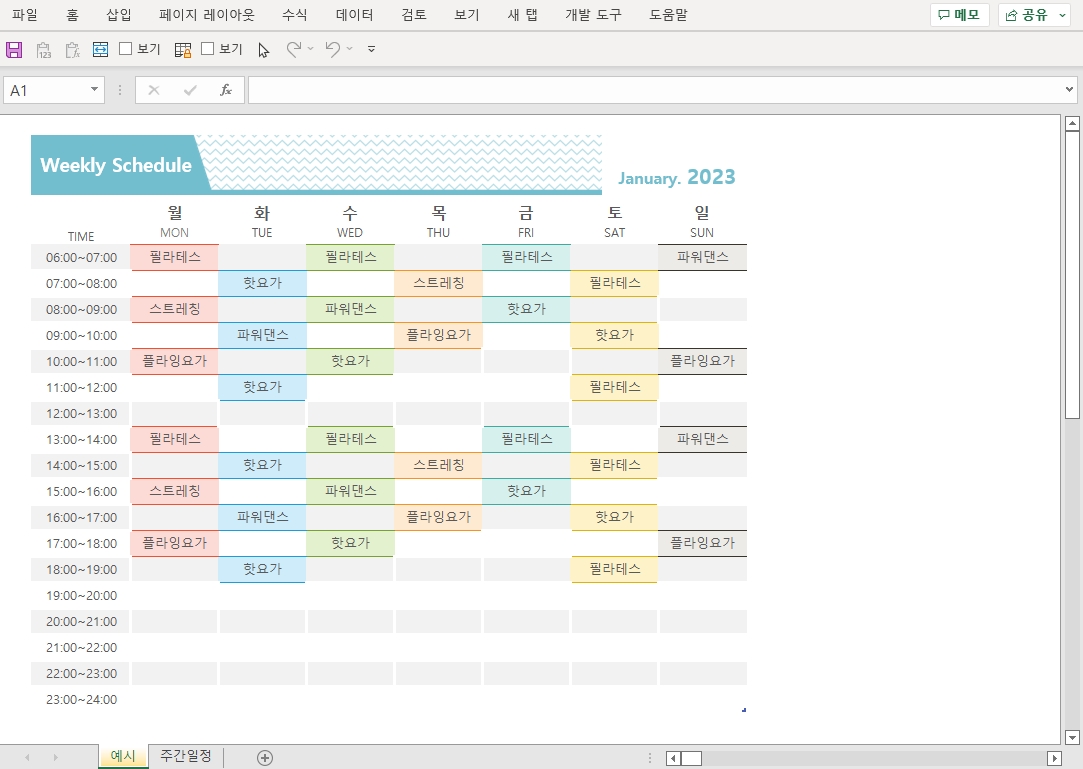The width and height of the screenshot is (1083, 769).
Task: Open the 도움말 ribbon tab
Action: 668,15
